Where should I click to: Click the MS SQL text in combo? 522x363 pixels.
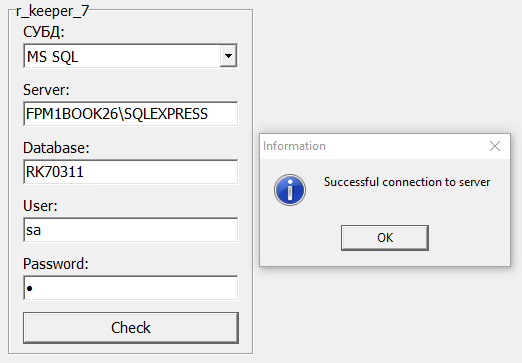coord(53,57)
